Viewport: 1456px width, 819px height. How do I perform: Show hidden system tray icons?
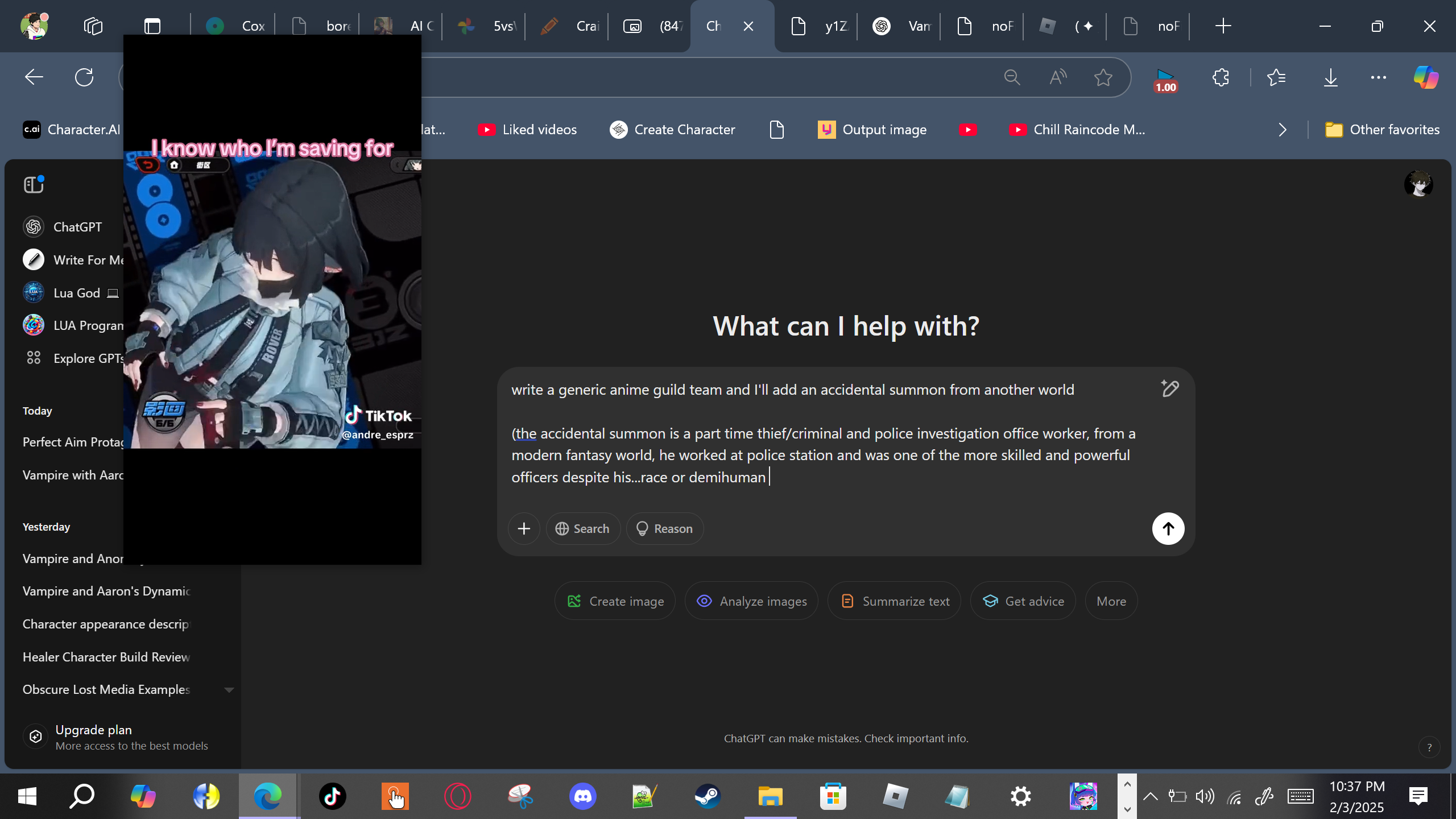[x=1151, y=796]
